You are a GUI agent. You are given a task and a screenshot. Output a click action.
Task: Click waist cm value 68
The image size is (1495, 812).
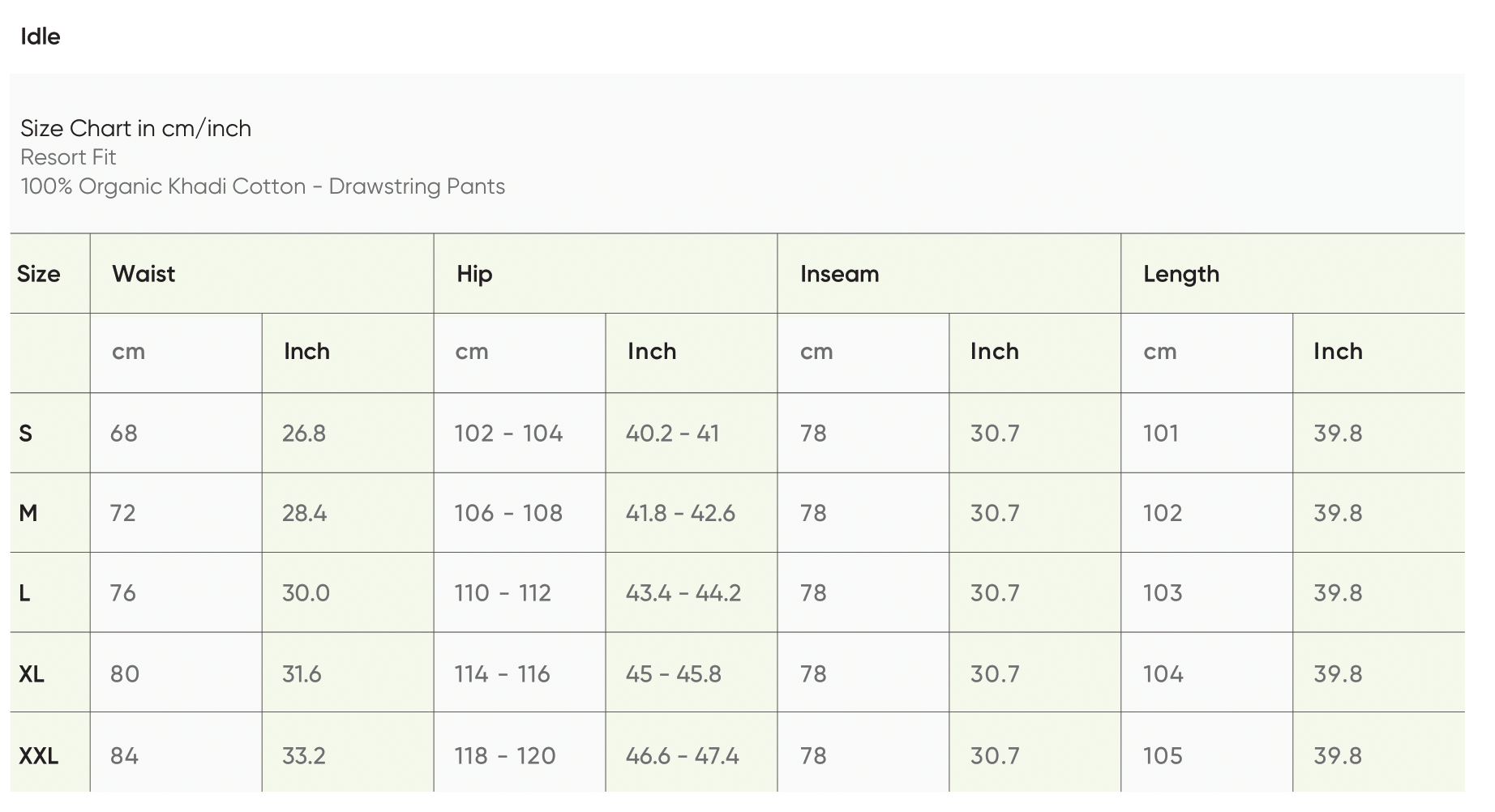coord(124,434)
